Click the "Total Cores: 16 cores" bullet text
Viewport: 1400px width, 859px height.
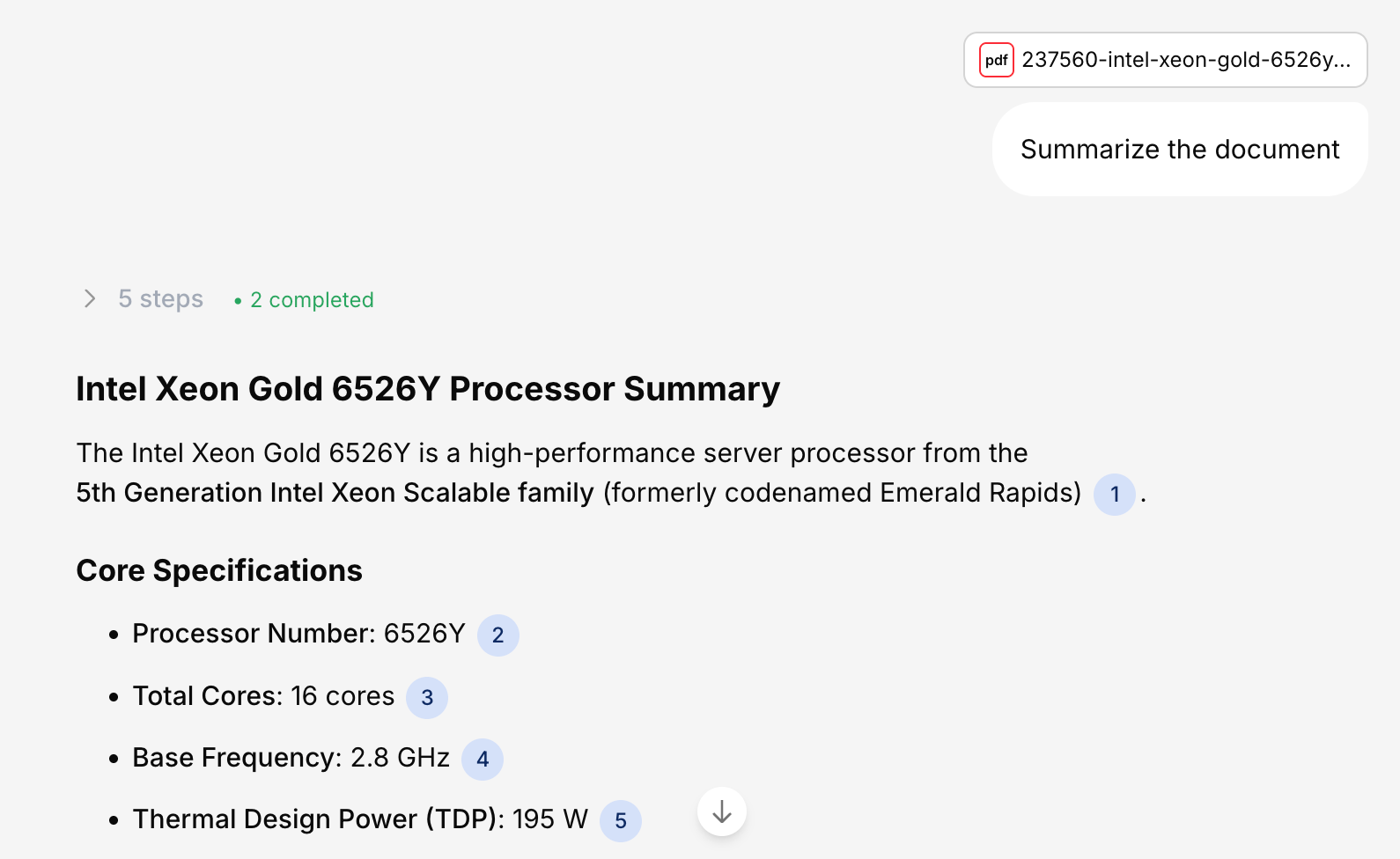click(263, 696)
